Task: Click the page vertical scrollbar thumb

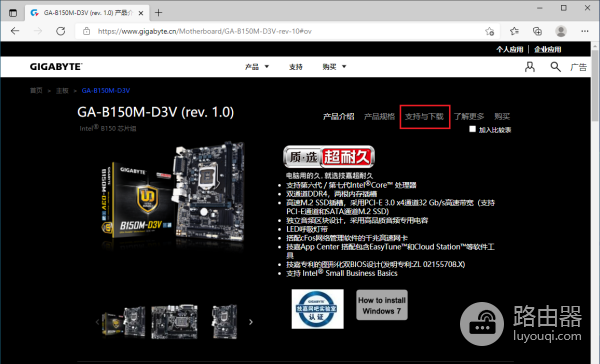Action: (595, 85)
